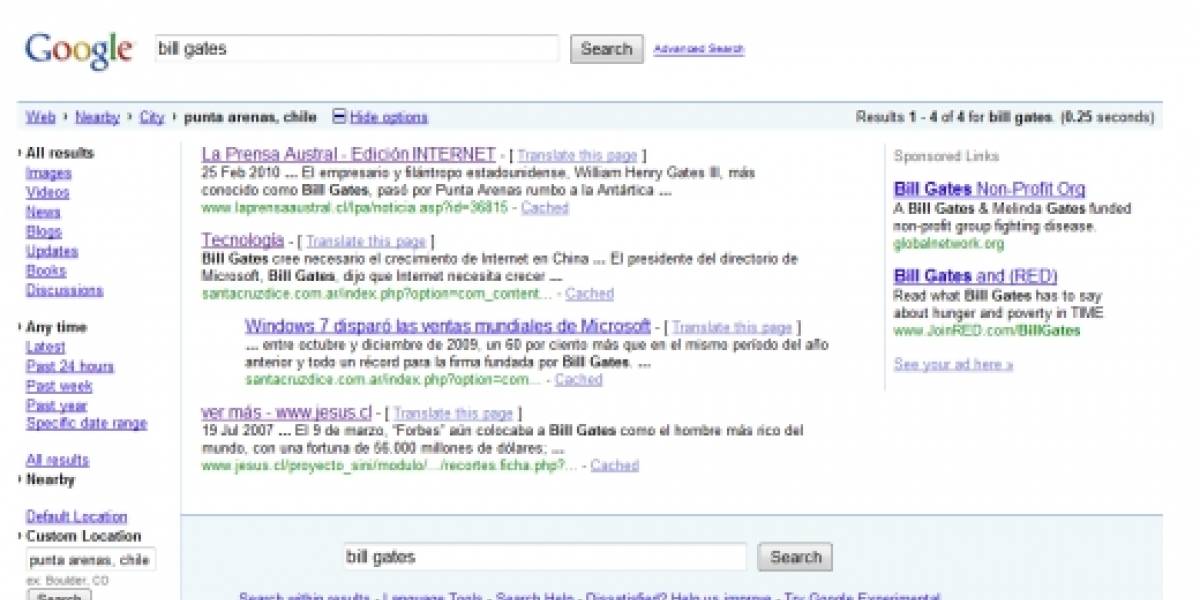Translate the Windows 7 disparó result page

tap(732, 327)
